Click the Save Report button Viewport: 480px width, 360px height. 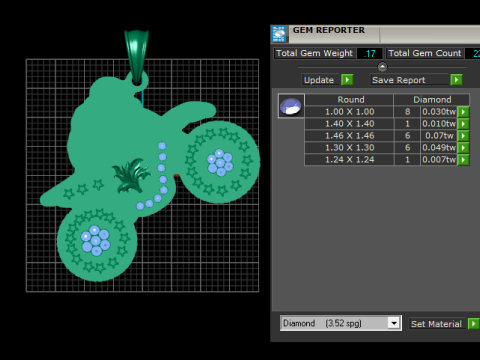click(410, 80)
